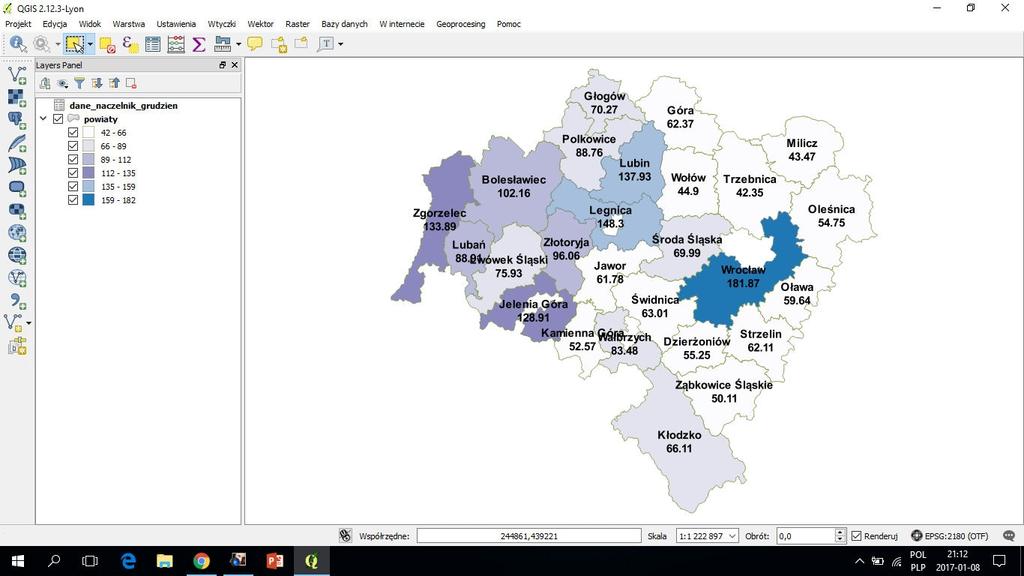Open the Warstwa menu
The image size is (1024, 576).
click(129, 24)
